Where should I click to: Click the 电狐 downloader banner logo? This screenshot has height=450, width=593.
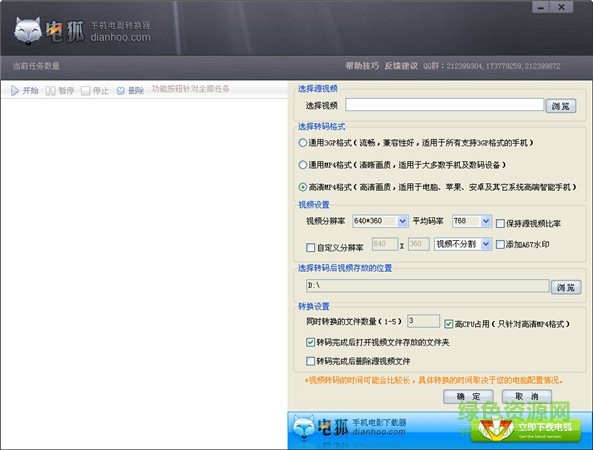tap(321, 428)
